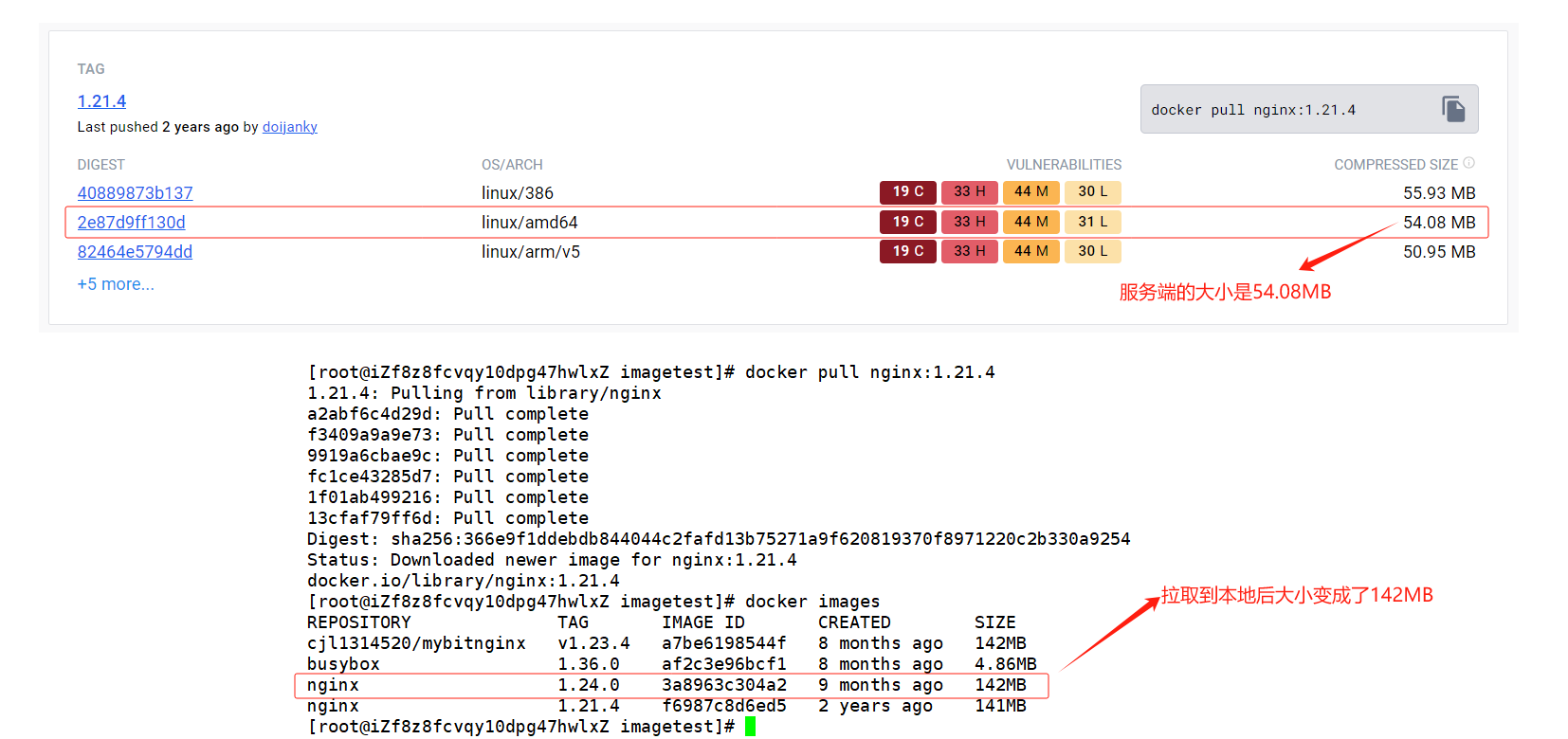Screen dimensions: 1568x739
Task: Click the 1f01ab499216 Pull complete line
Action: pos(447,497)
